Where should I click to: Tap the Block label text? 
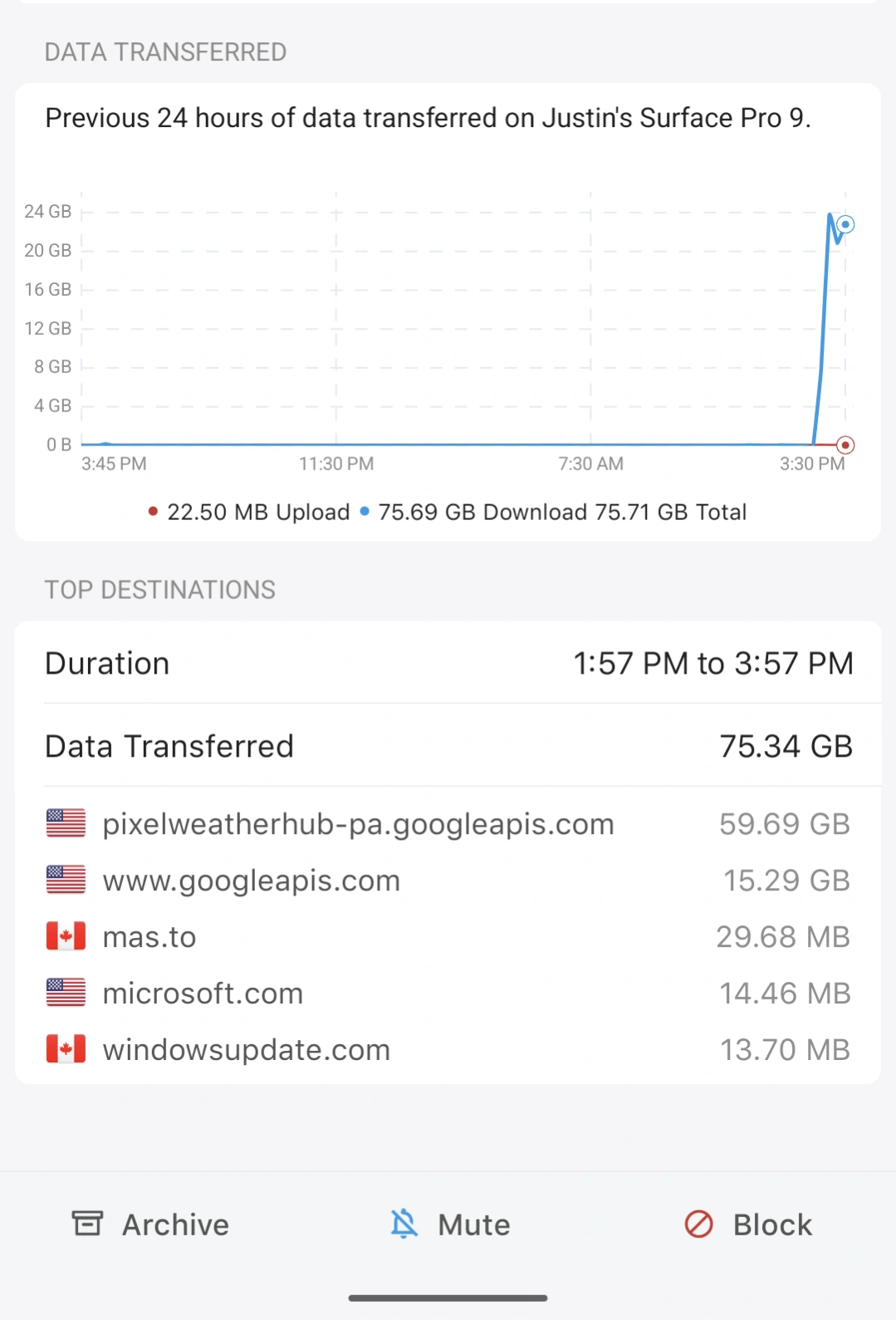[772, 1224]
